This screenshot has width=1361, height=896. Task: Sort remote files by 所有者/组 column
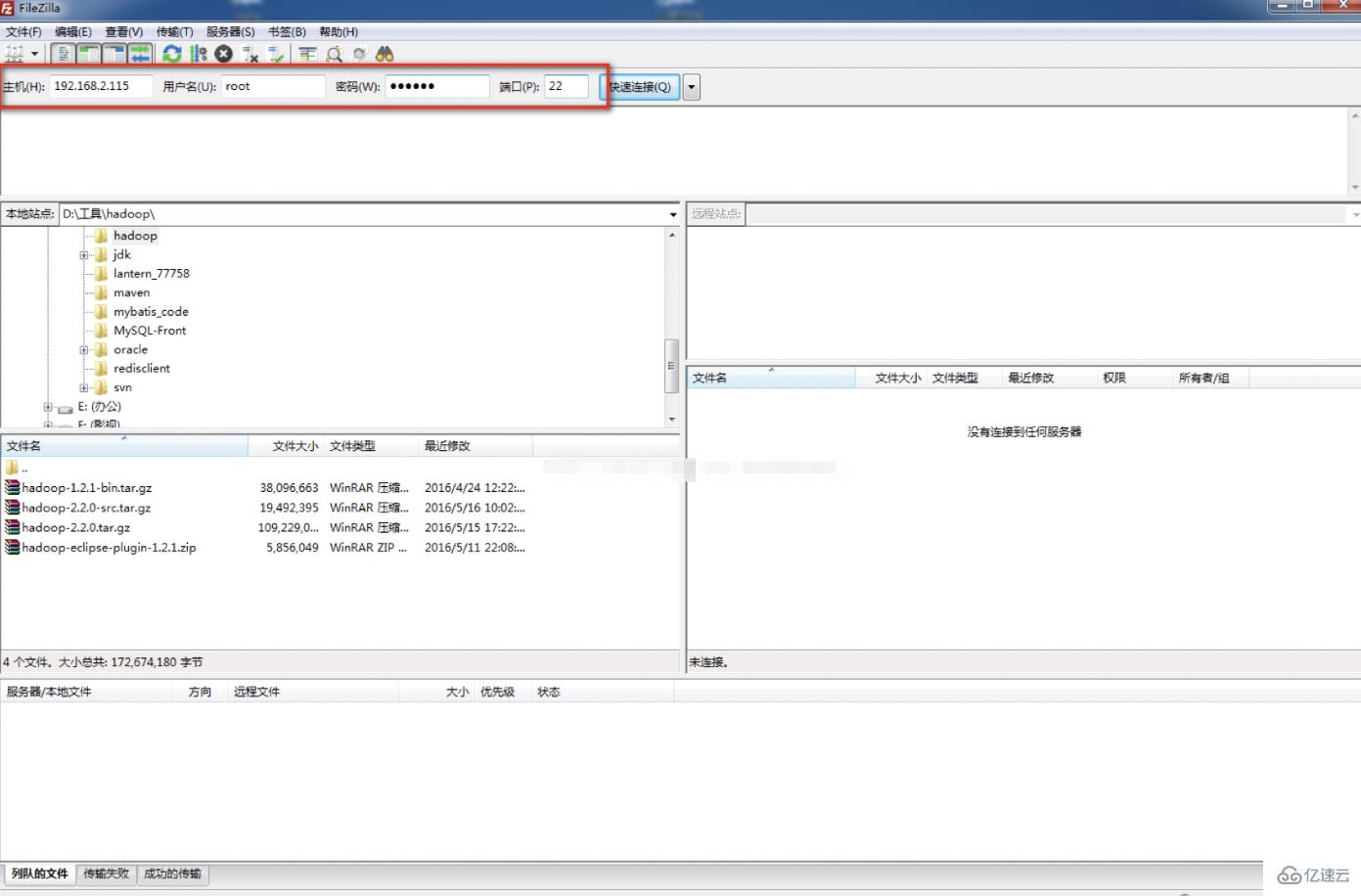[x=1210, y=378]
